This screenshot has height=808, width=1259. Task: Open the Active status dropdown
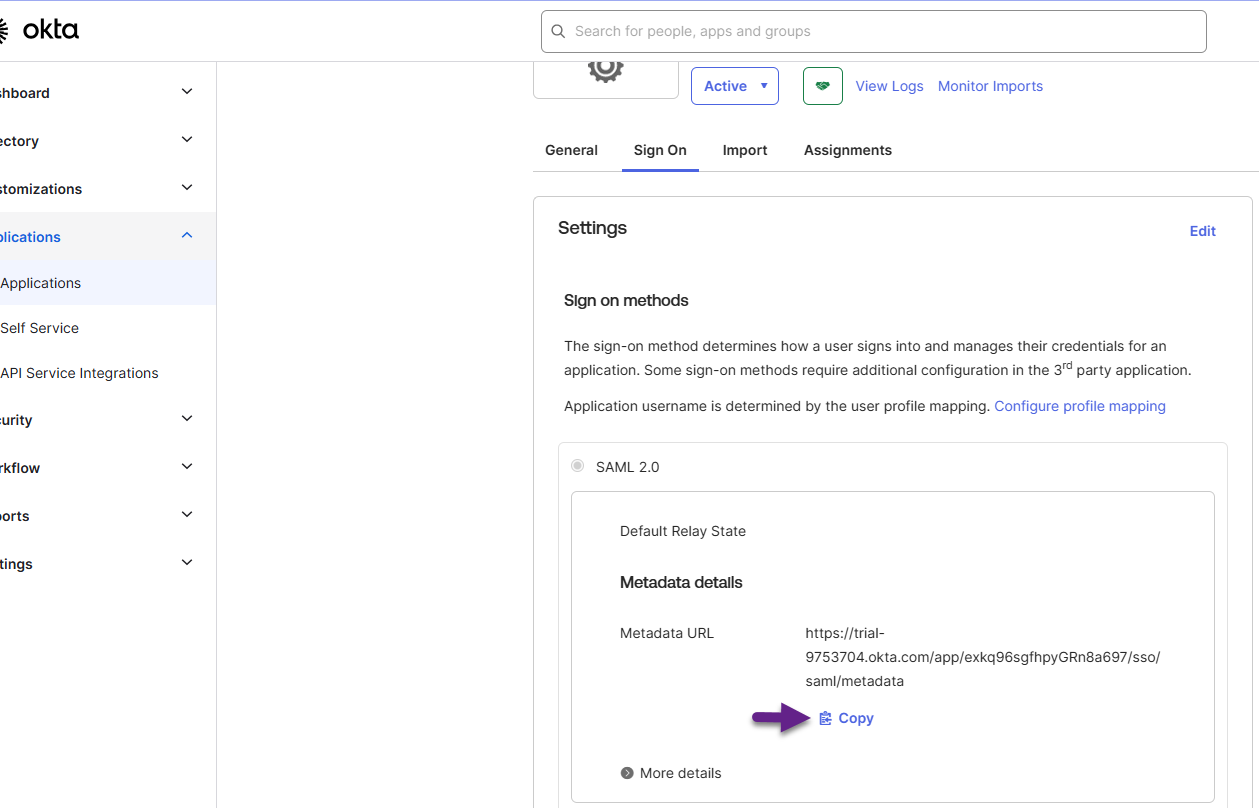pos(734,86)
